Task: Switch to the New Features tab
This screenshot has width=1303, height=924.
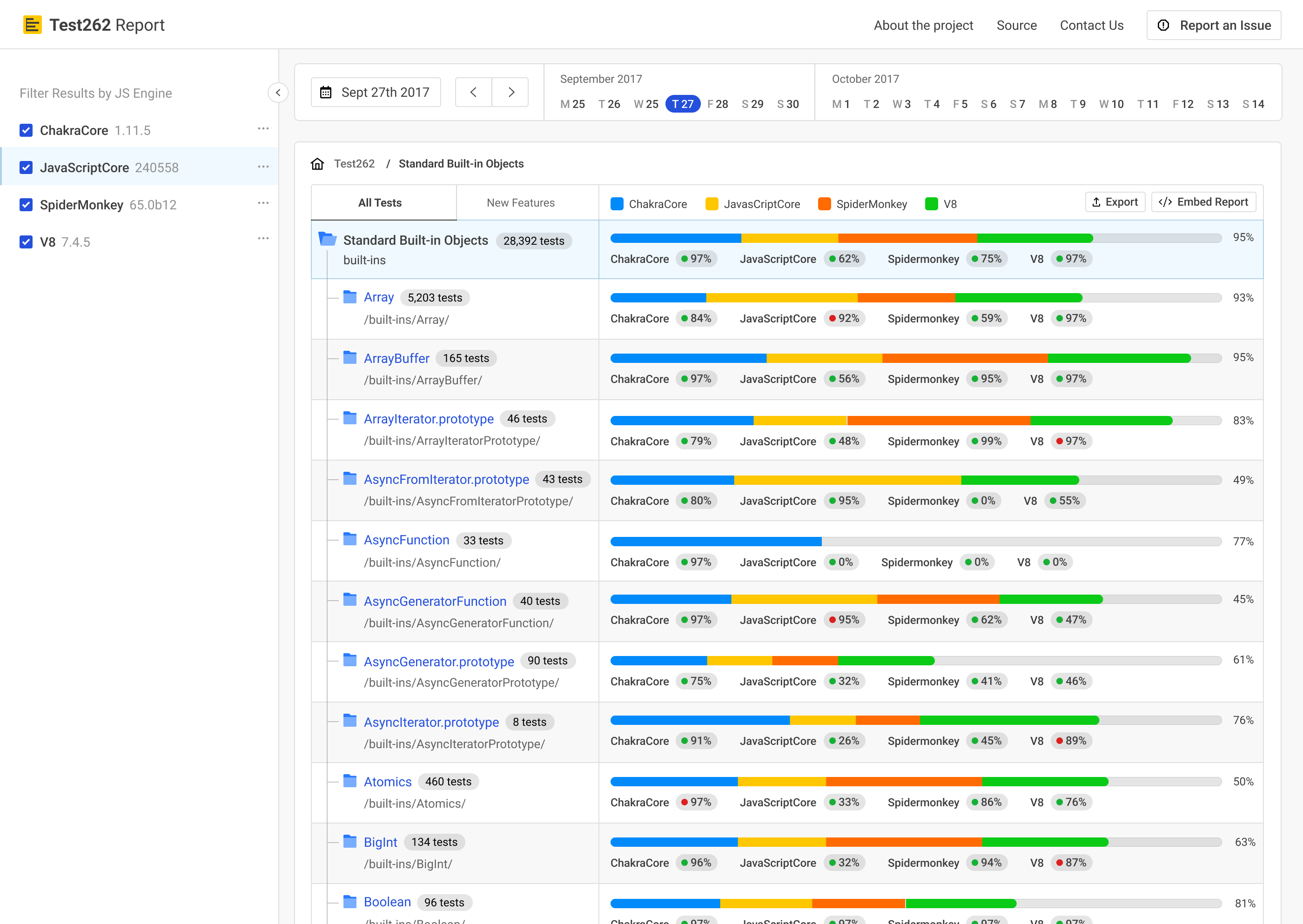Action: (520, 202)
